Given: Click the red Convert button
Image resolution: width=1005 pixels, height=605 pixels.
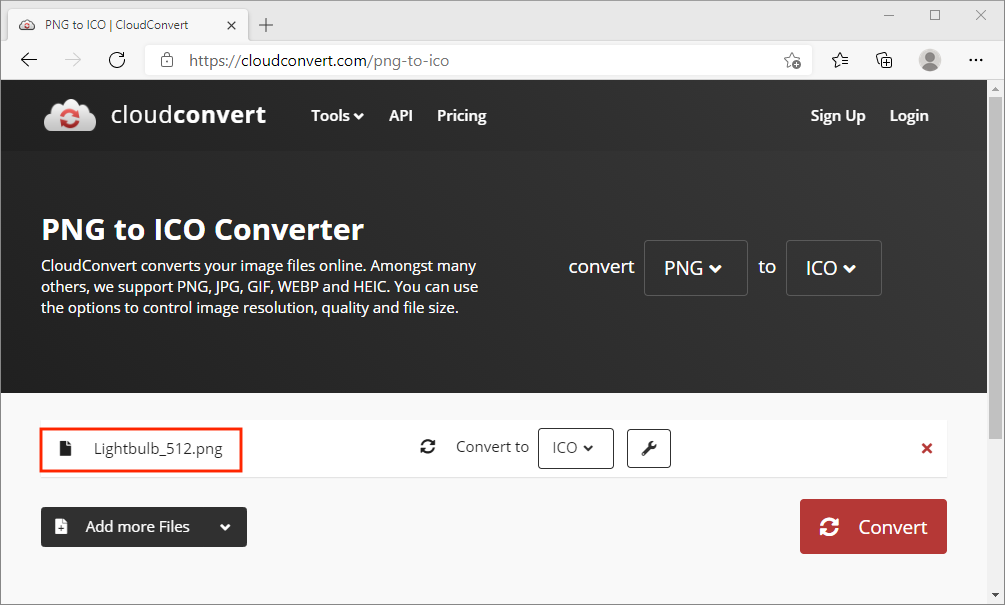Looking at the screenshot, I should click(x=873, y=526).
